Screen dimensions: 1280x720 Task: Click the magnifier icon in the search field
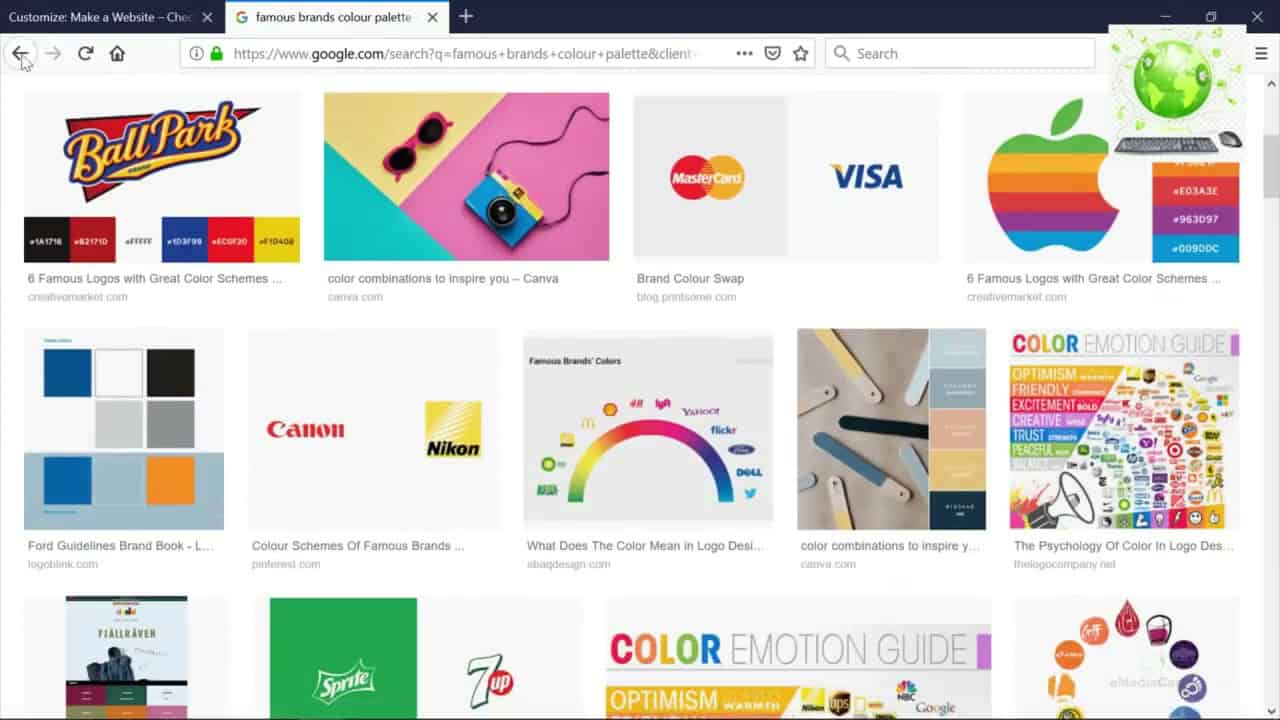[841, 53]
